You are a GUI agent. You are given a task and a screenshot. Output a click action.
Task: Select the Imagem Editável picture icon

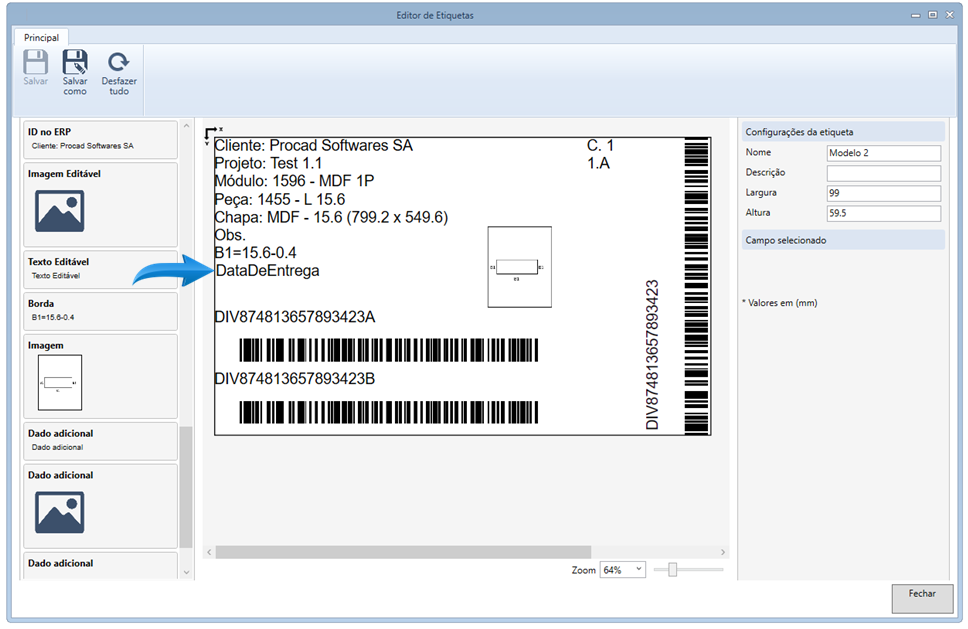coord(59,211)
